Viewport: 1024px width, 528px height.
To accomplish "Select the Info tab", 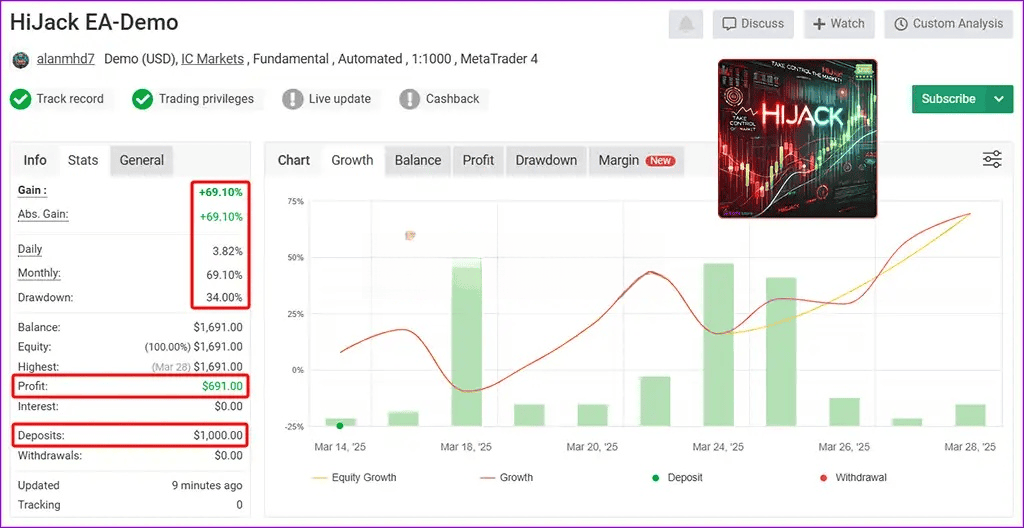I will click(35, 160).
